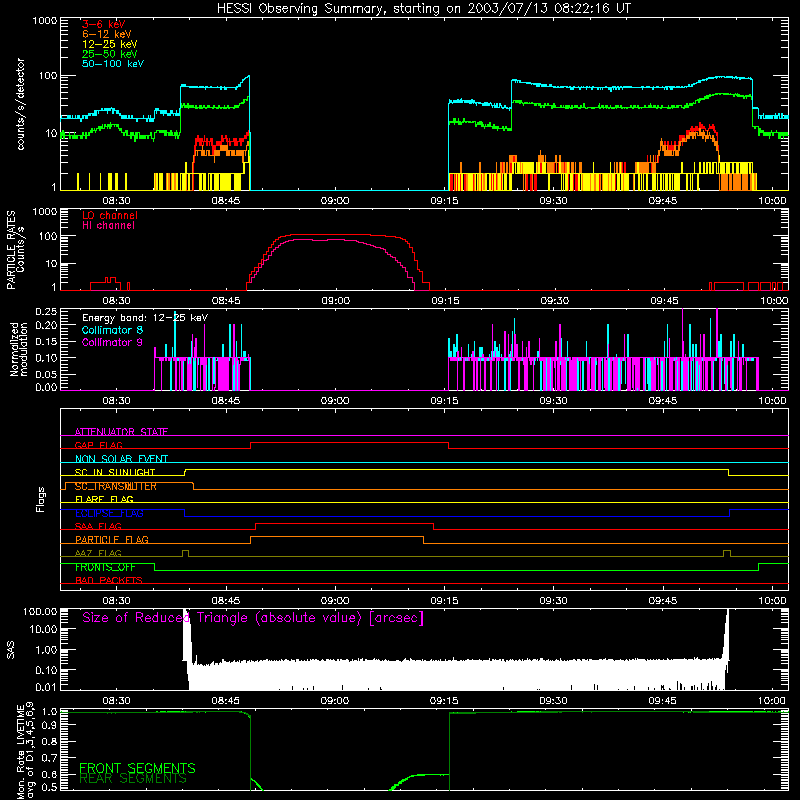Image resolution: width=800 pixels, height=800 pixels.
Task: Select the Collimator 9 legend entry
Action: click(113, 342)
